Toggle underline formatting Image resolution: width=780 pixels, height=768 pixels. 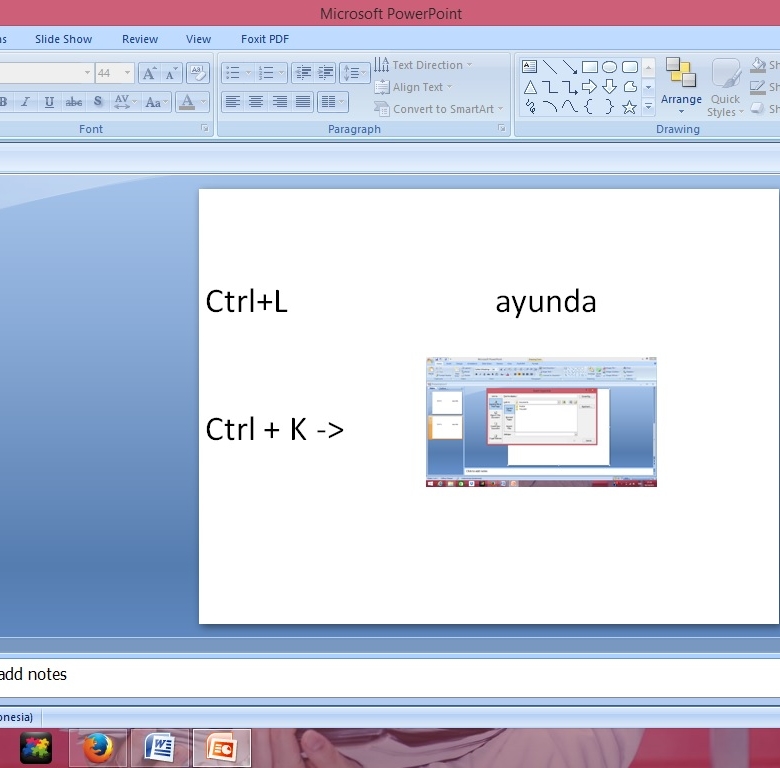click(49, 102)
